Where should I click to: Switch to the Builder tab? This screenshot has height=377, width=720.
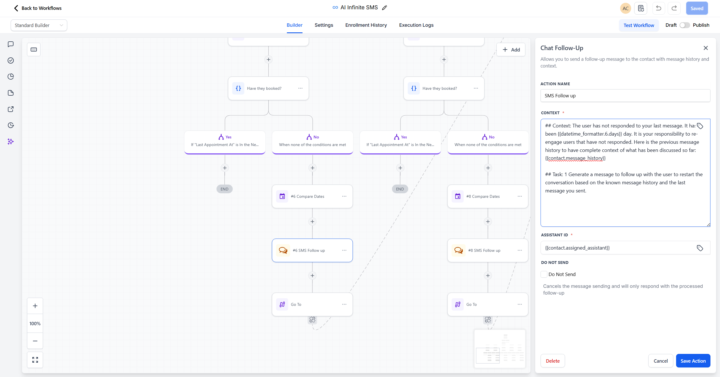294,25
